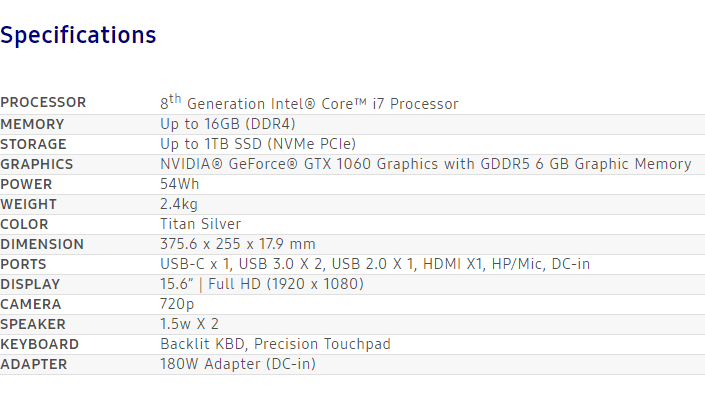Click the PROCESSOR row label
705x400 pixels.
pos(43,103)
